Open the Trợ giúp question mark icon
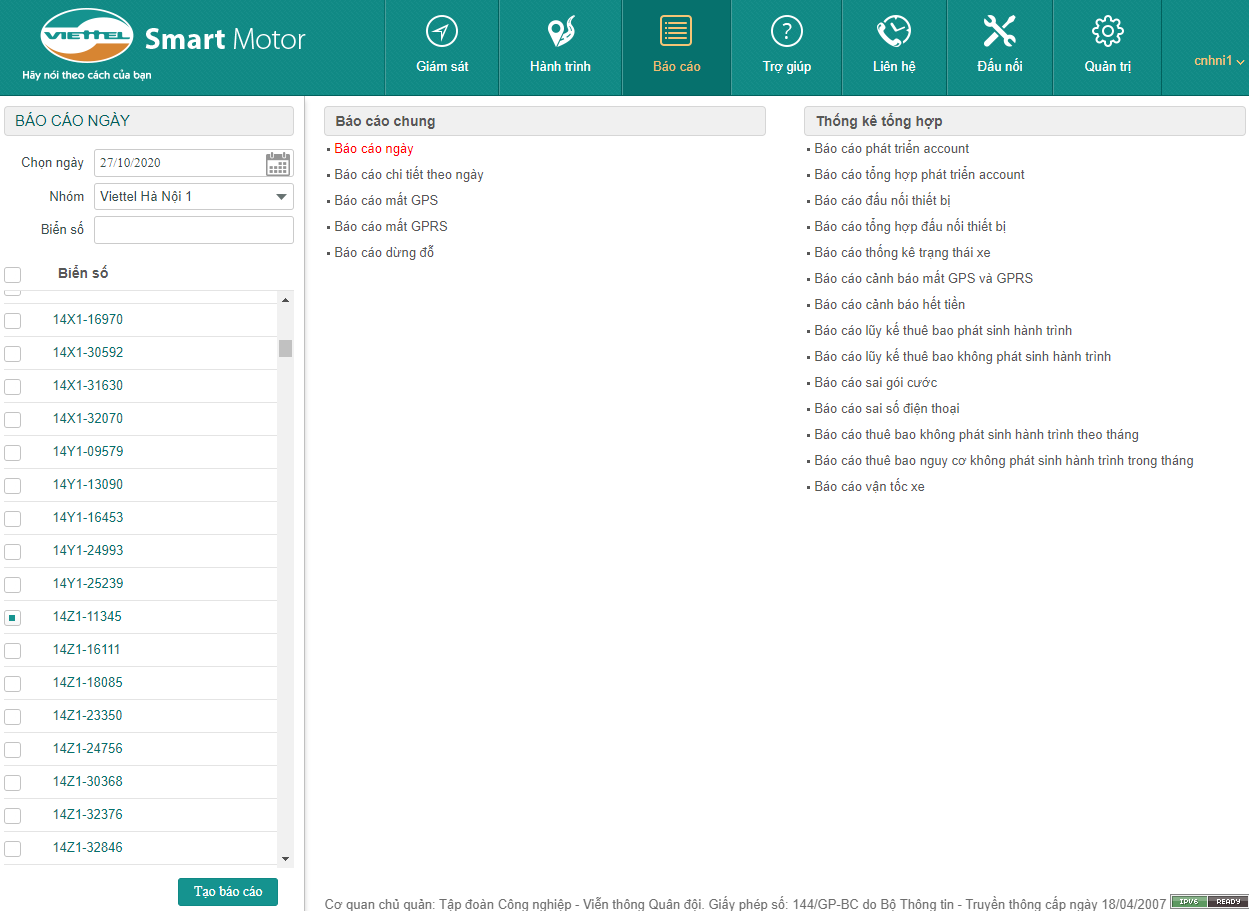1249x911 pixels. (786, 32)
